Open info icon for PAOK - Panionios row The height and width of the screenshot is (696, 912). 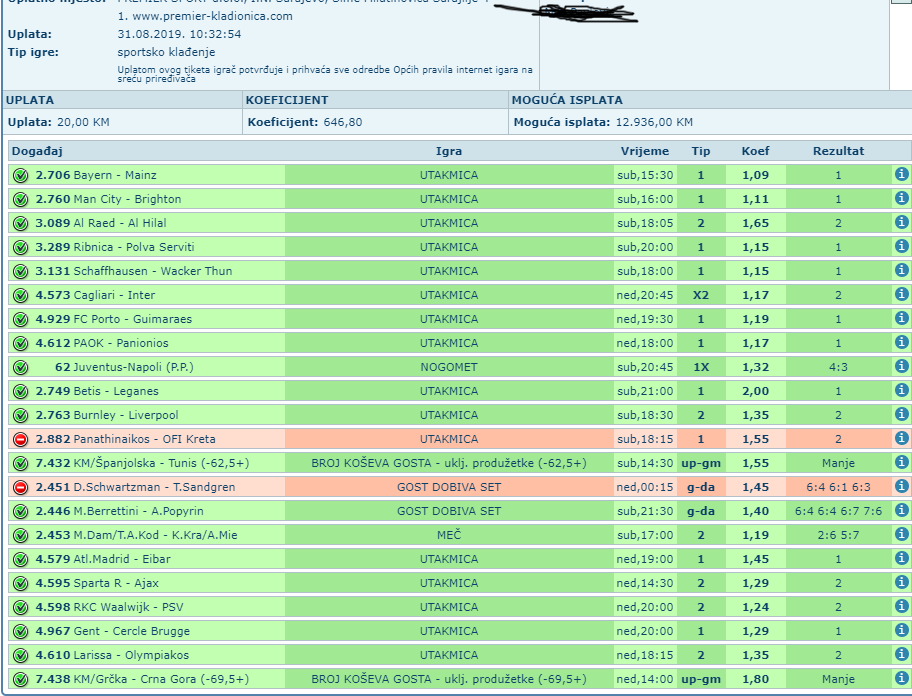(902, 342)
